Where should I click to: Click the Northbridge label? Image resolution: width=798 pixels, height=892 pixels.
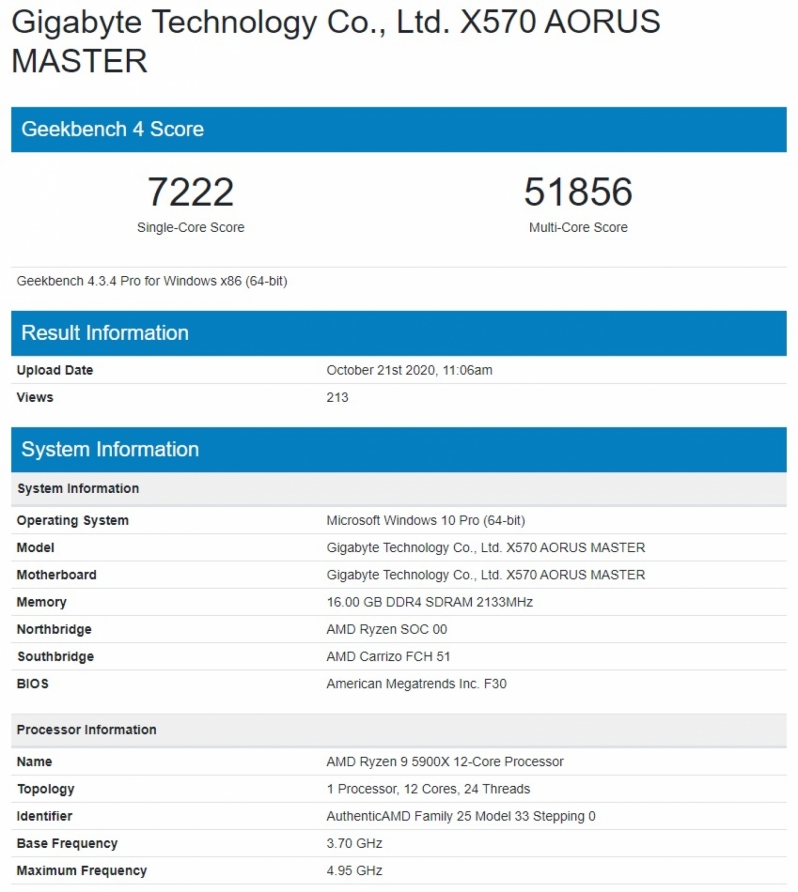[x=54, y=630]
